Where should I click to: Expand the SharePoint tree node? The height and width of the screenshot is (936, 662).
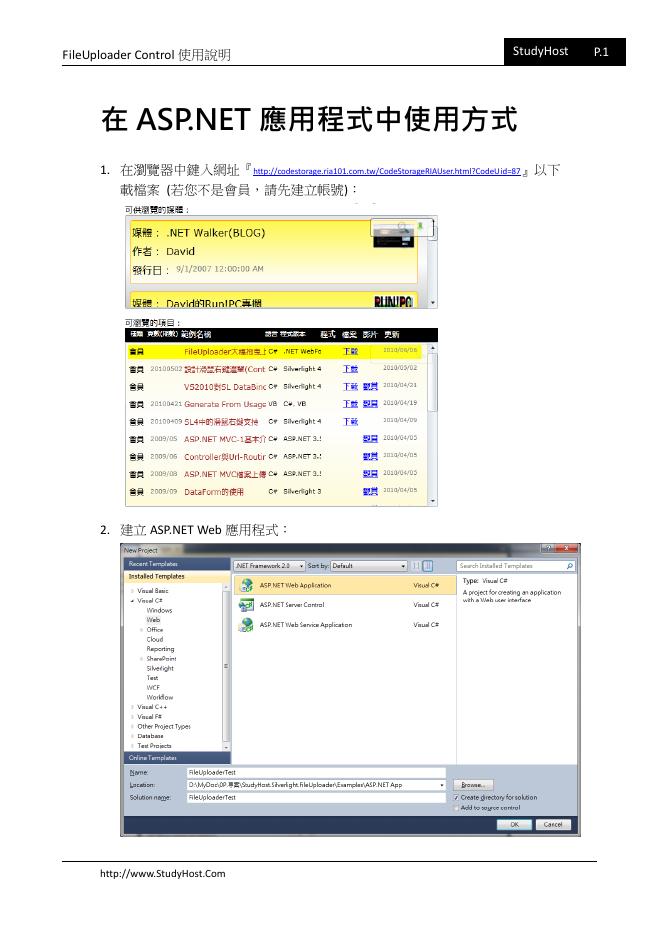tap(141, 659)
